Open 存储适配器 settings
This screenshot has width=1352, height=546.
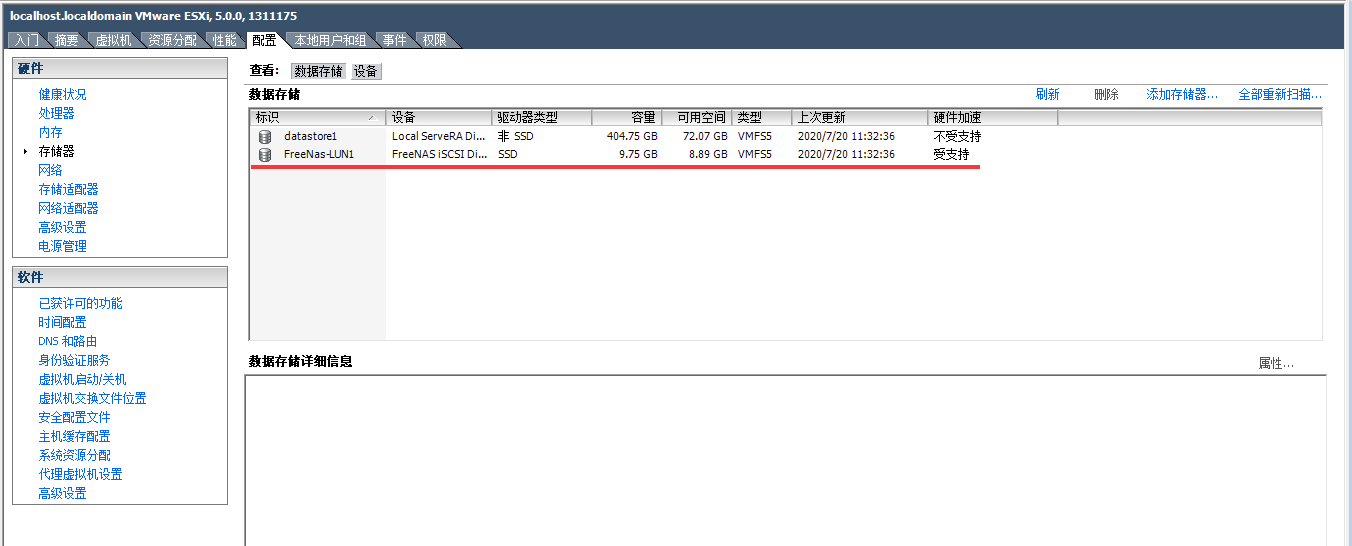[68, 189]
